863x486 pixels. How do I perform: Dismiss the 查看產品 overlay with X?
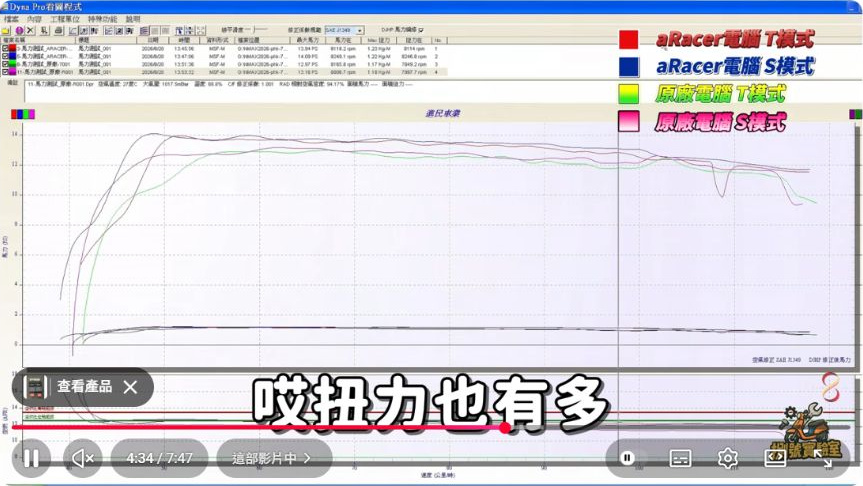point(130,387)
